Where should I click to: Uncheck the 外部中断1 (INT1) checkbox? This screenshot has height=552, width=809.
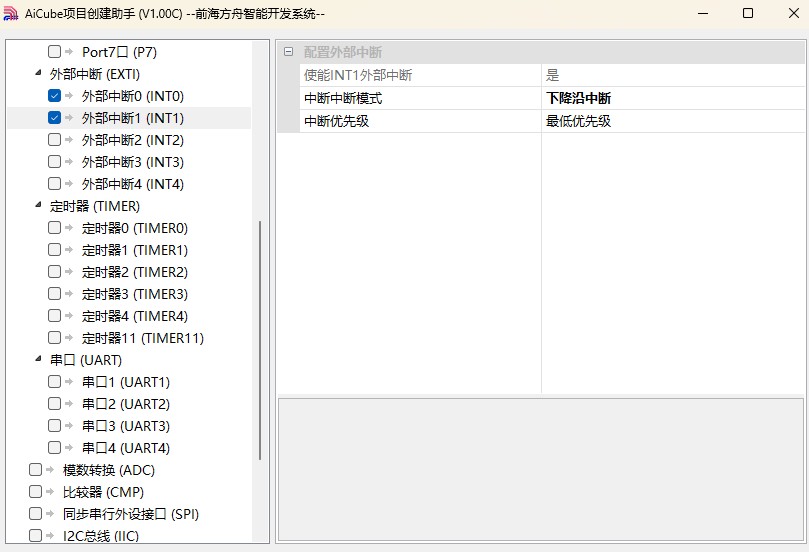(x=54, y=118)
